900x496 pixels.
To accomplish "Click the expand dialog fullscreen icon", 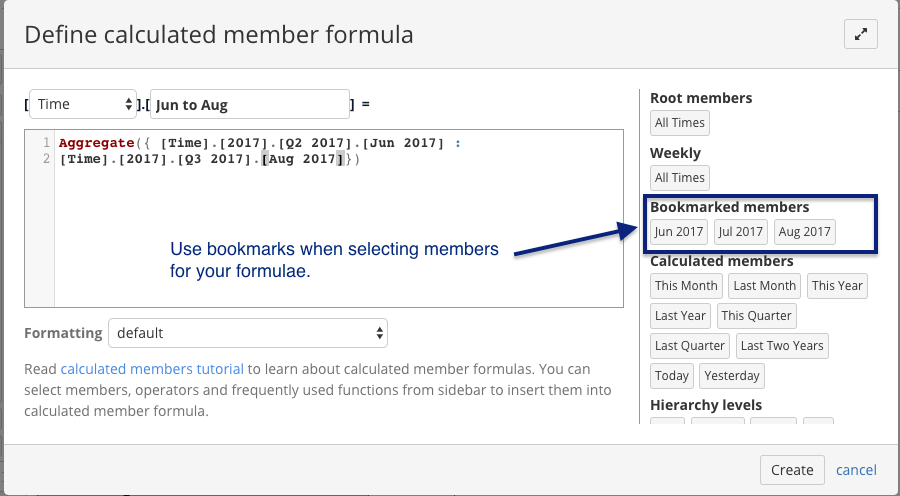I will tap(860, 34).
